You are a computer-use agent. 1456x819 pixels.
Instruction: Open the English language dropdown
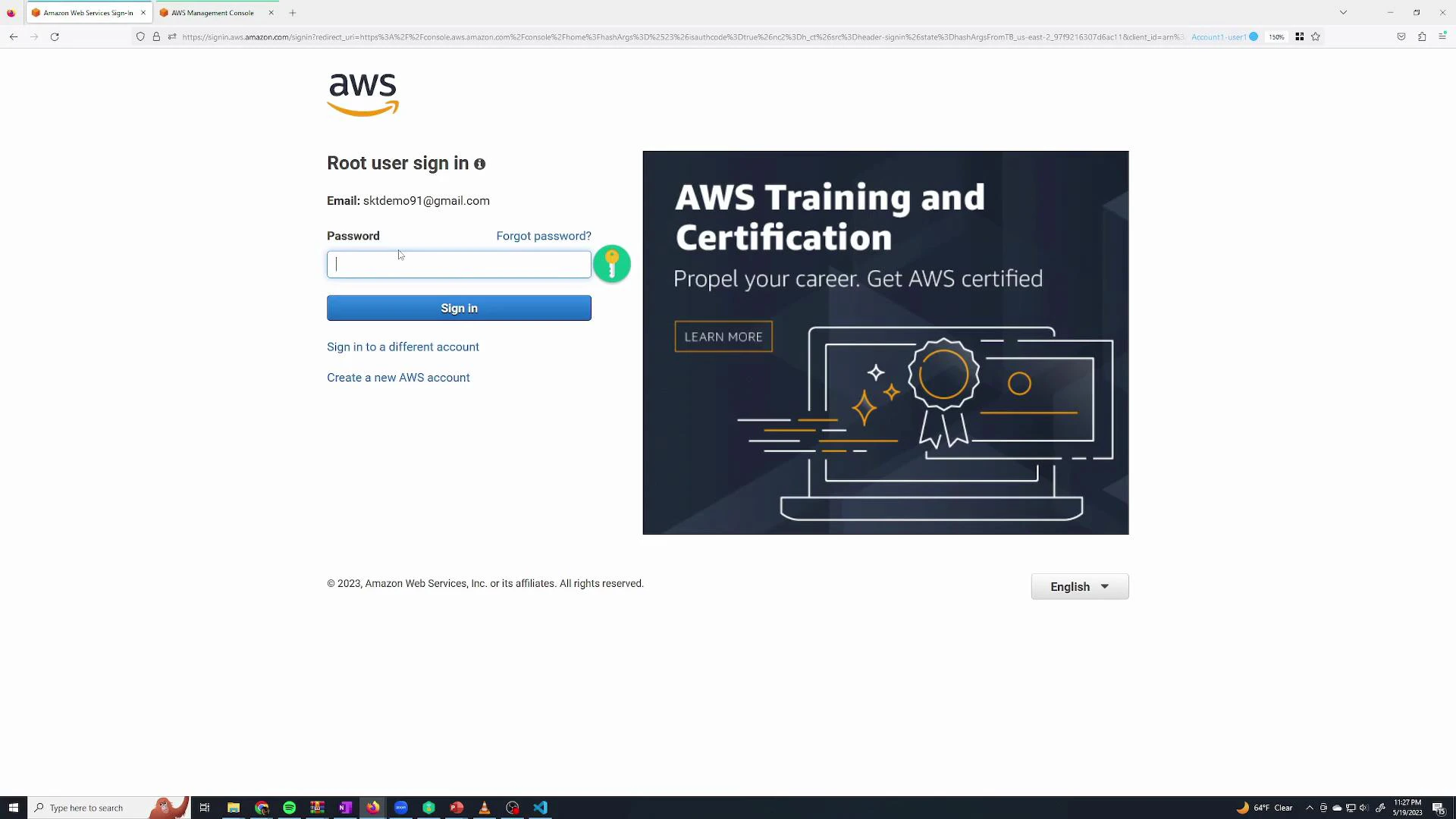pos(1079,586)
